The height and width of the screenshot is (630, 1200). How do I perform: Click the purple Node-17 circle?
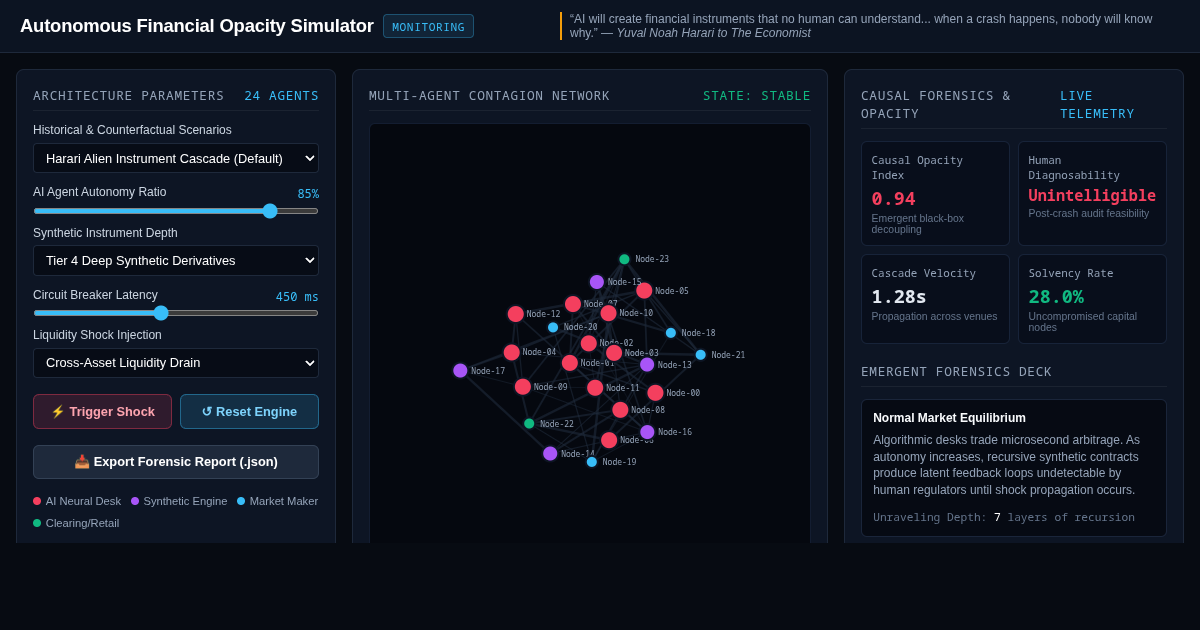tap(460, 370)
